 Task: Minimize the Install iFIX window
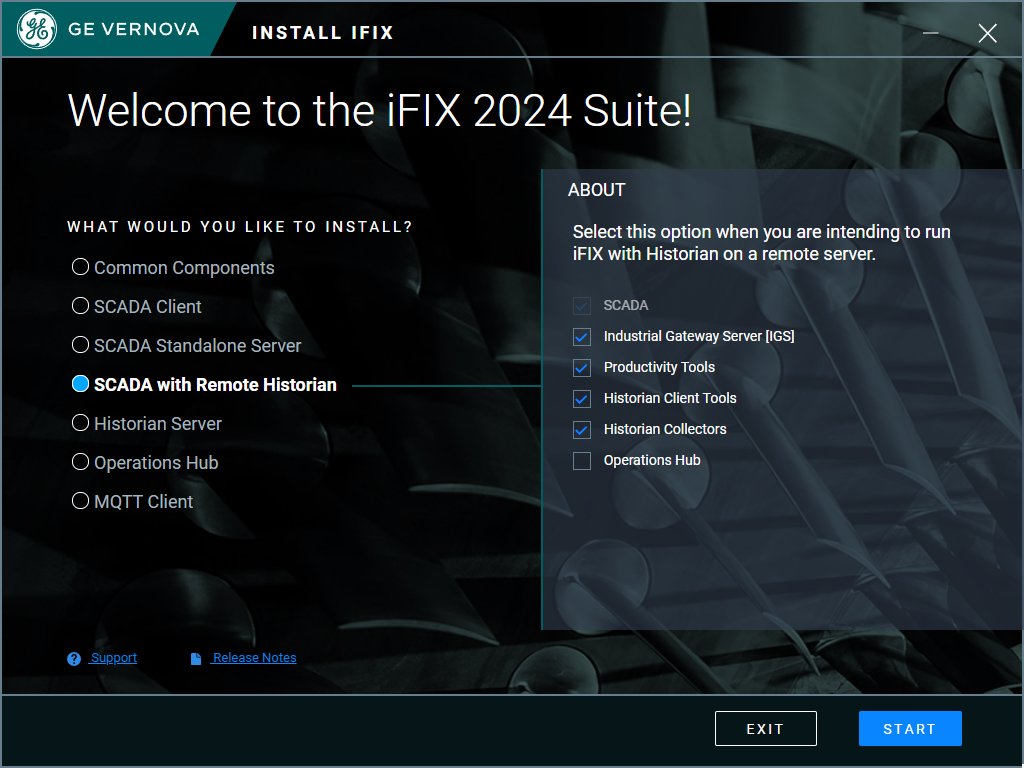tap(931, 32)
